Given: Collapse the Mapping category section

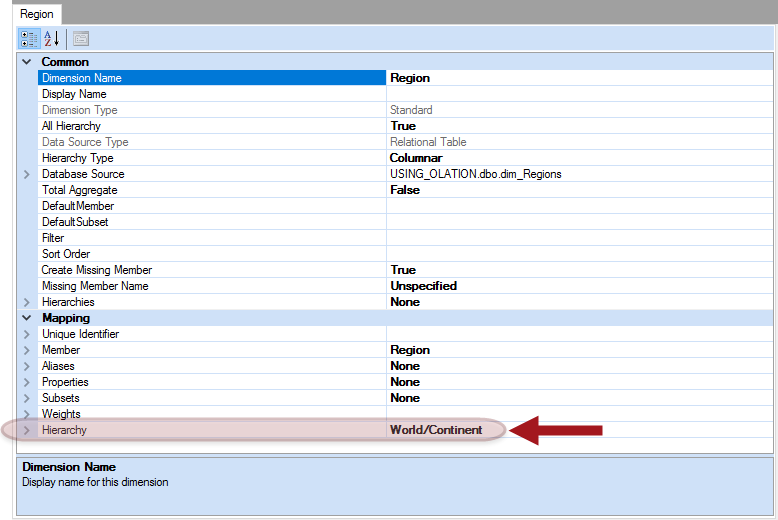Looking at the screenshot, I should point(26,318).
